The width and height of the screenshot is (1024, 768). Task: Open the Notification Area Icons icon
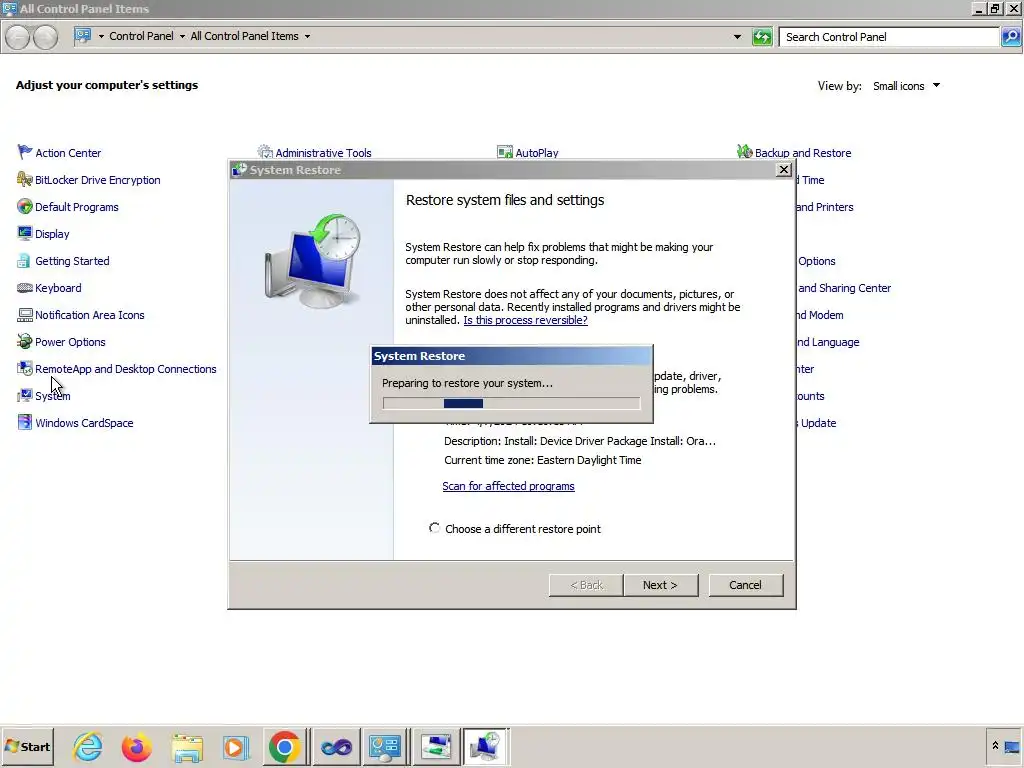[25, 315]
